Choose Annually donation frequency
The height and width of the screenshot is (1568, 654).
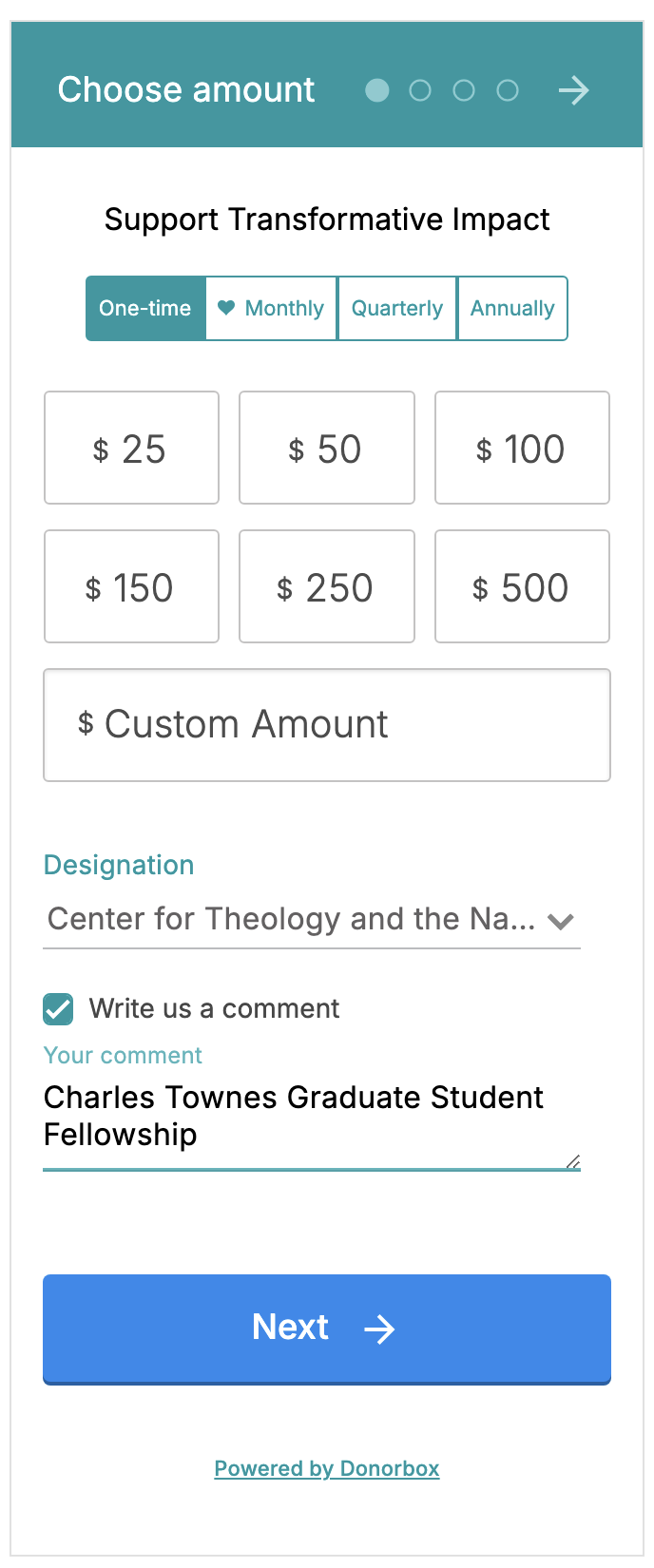512,308
